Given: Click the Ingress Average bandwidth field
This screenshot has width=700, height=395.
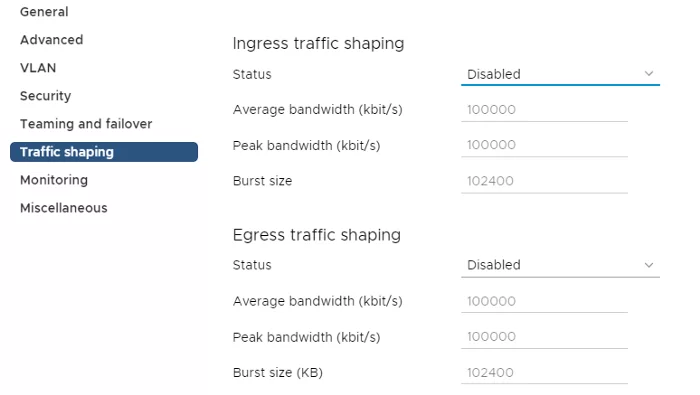Looking at the screenshot, I should [544, 110].
